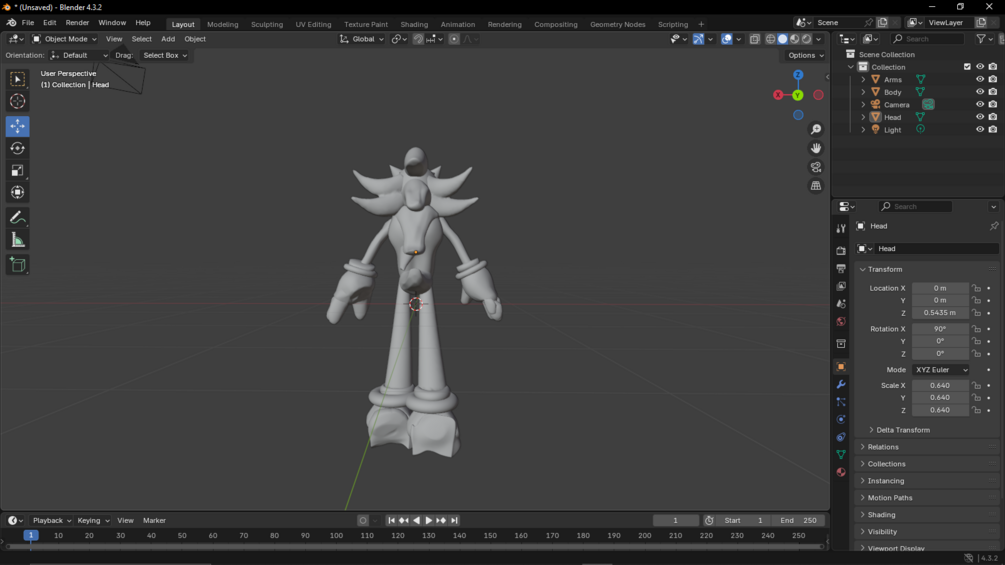1005x565 pixels.
Task: Open the Render menu
Action: pyautogui.click(x=77, y=22)
